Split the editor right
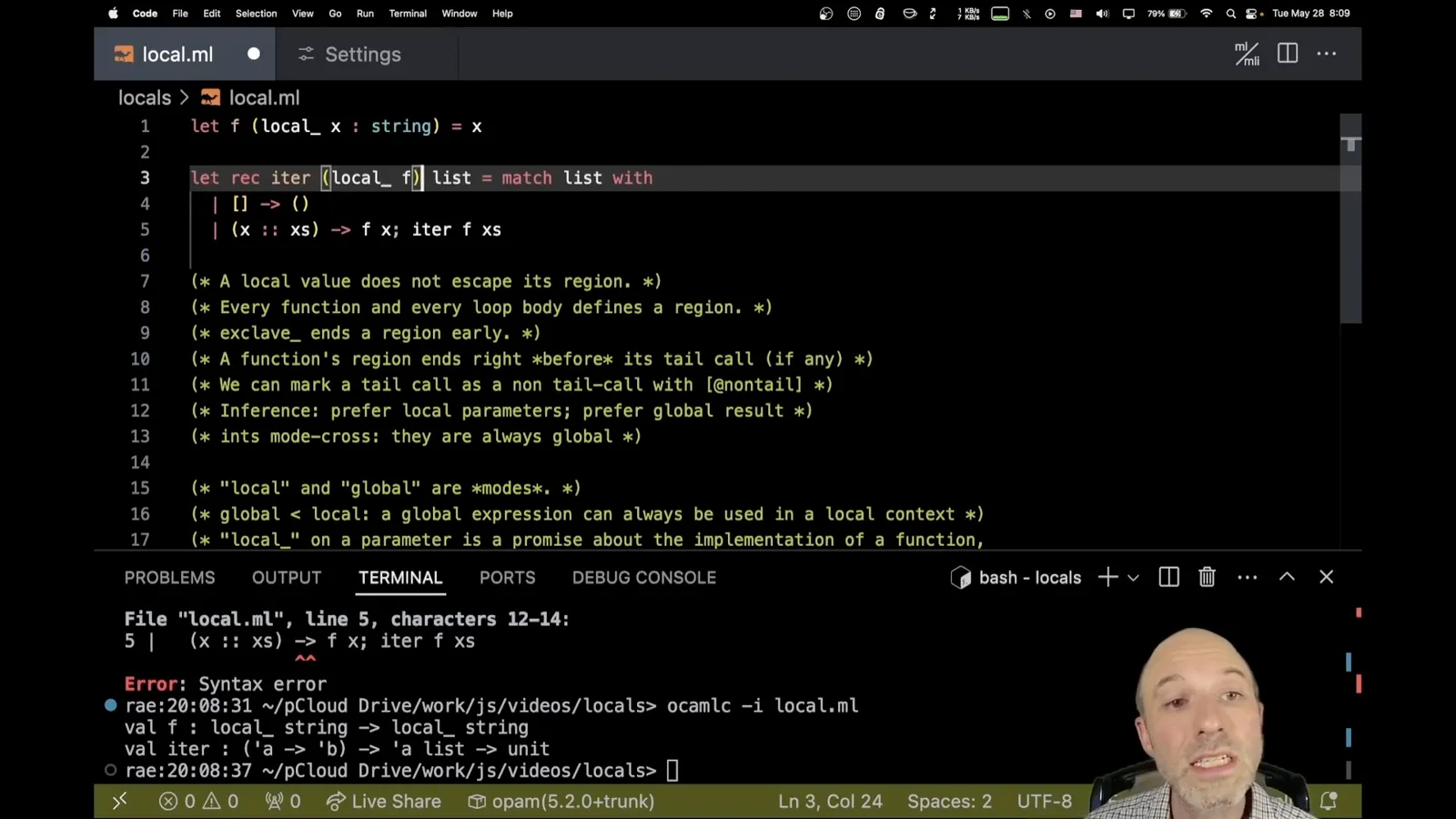The height and width of the screenshot is (819, 1456). 1288,54
